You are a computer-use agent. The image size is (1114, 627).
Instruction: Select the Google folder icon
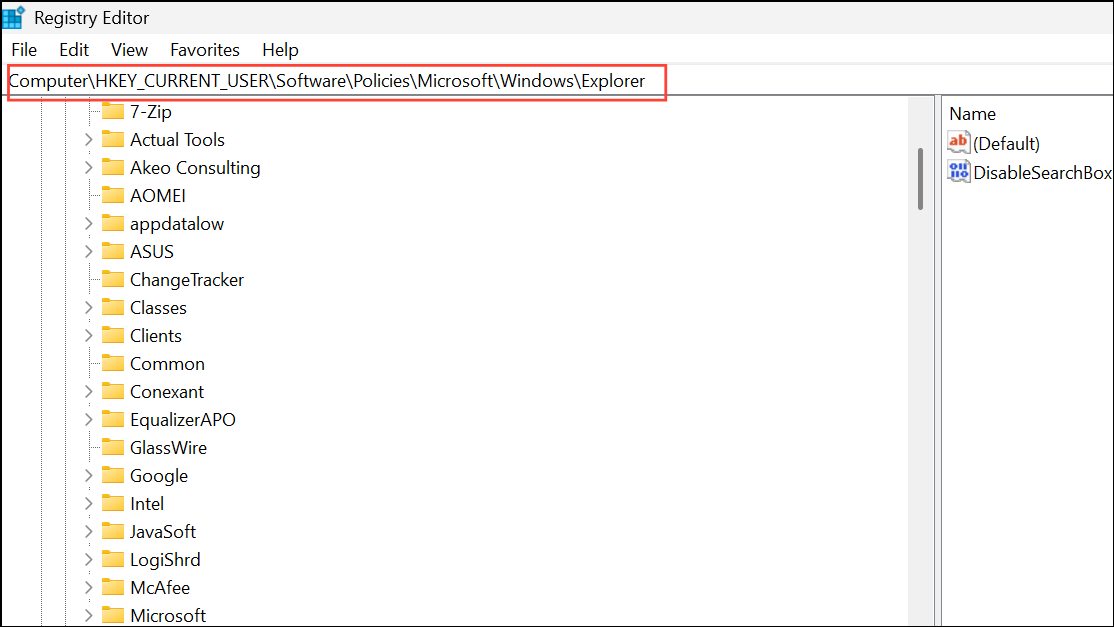(x=113, y=476)
